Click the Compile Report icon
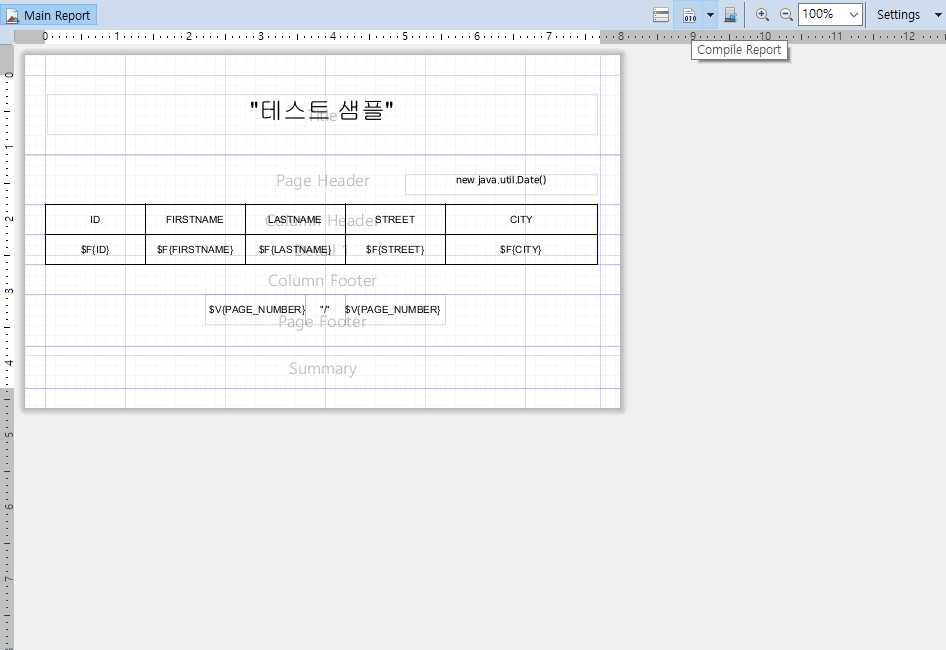946x650 pixels. pos(689,14)
